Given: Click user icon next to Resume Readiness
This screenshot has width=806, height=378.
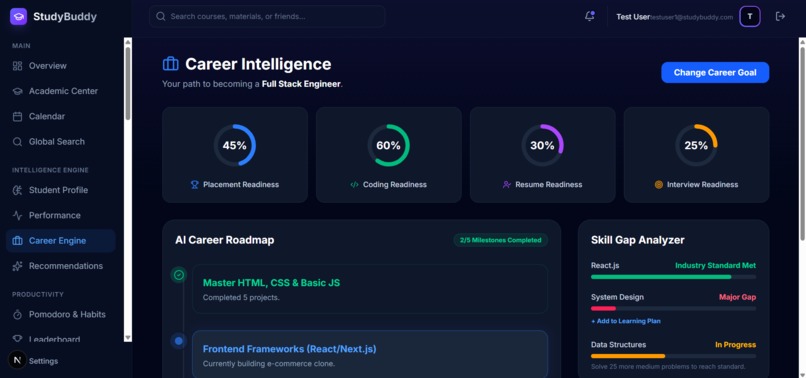Looking at the screenshot, I should [x=507, y=185].
